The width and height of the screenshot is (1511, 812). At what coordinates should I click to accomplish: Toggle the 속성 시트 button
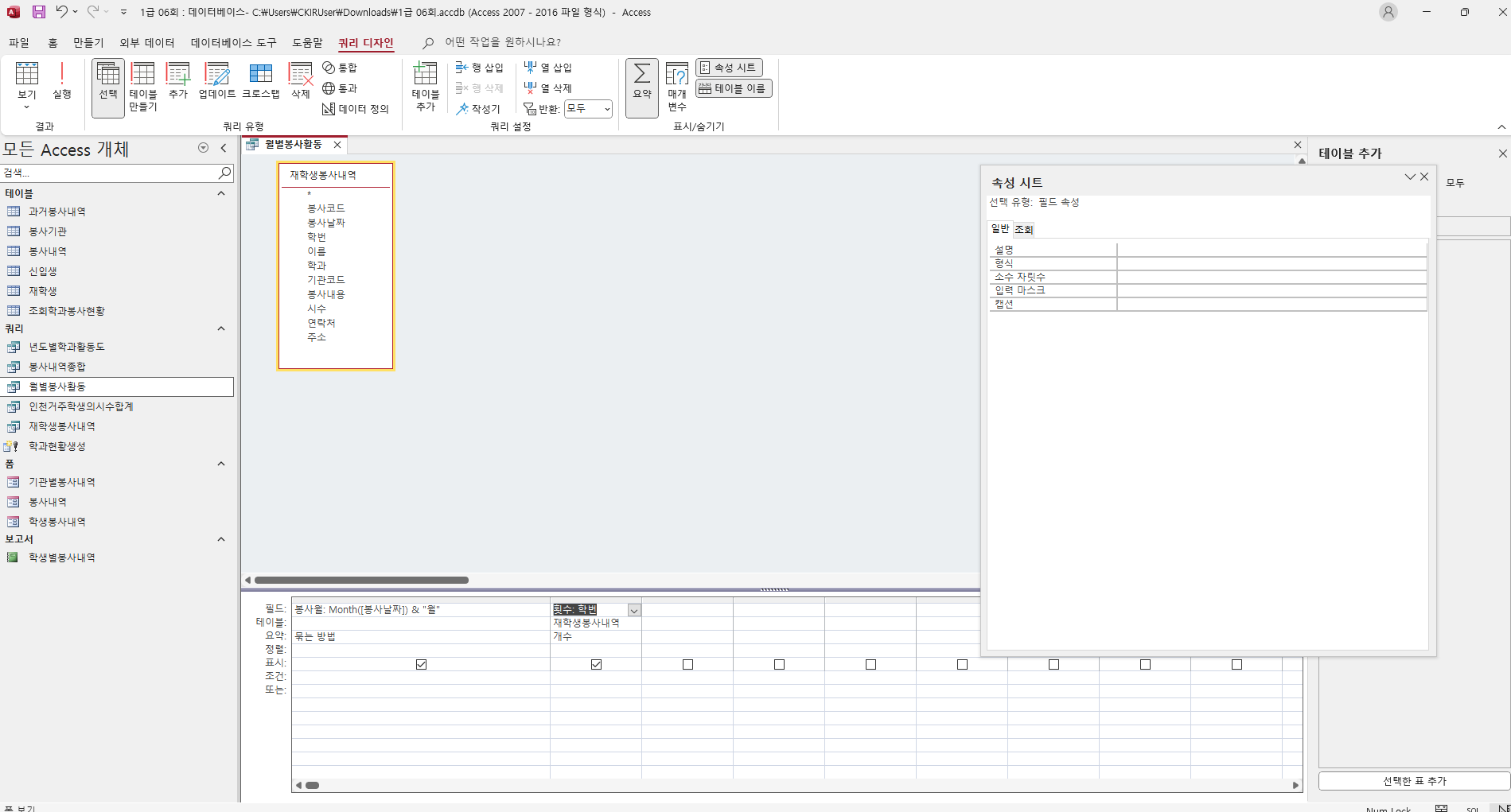coord(729,68)
